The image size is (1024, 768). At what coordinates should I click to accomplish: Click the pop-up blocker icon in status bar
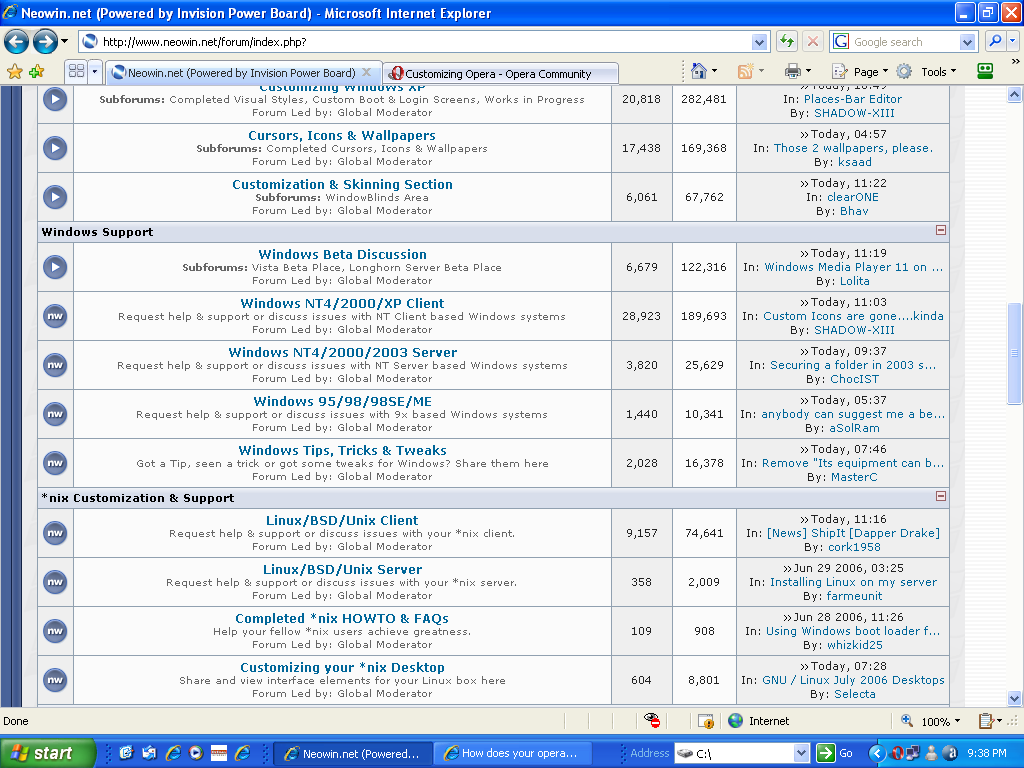tap(705, 721)
